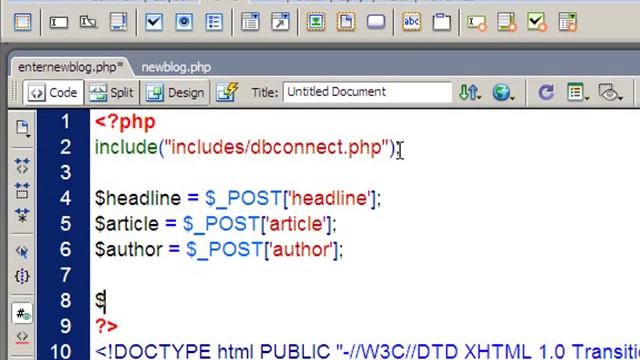The width and height of the screenshot is (640, 360).
Task: Click the $headline = $_POST line
Action: pos(238,198)
